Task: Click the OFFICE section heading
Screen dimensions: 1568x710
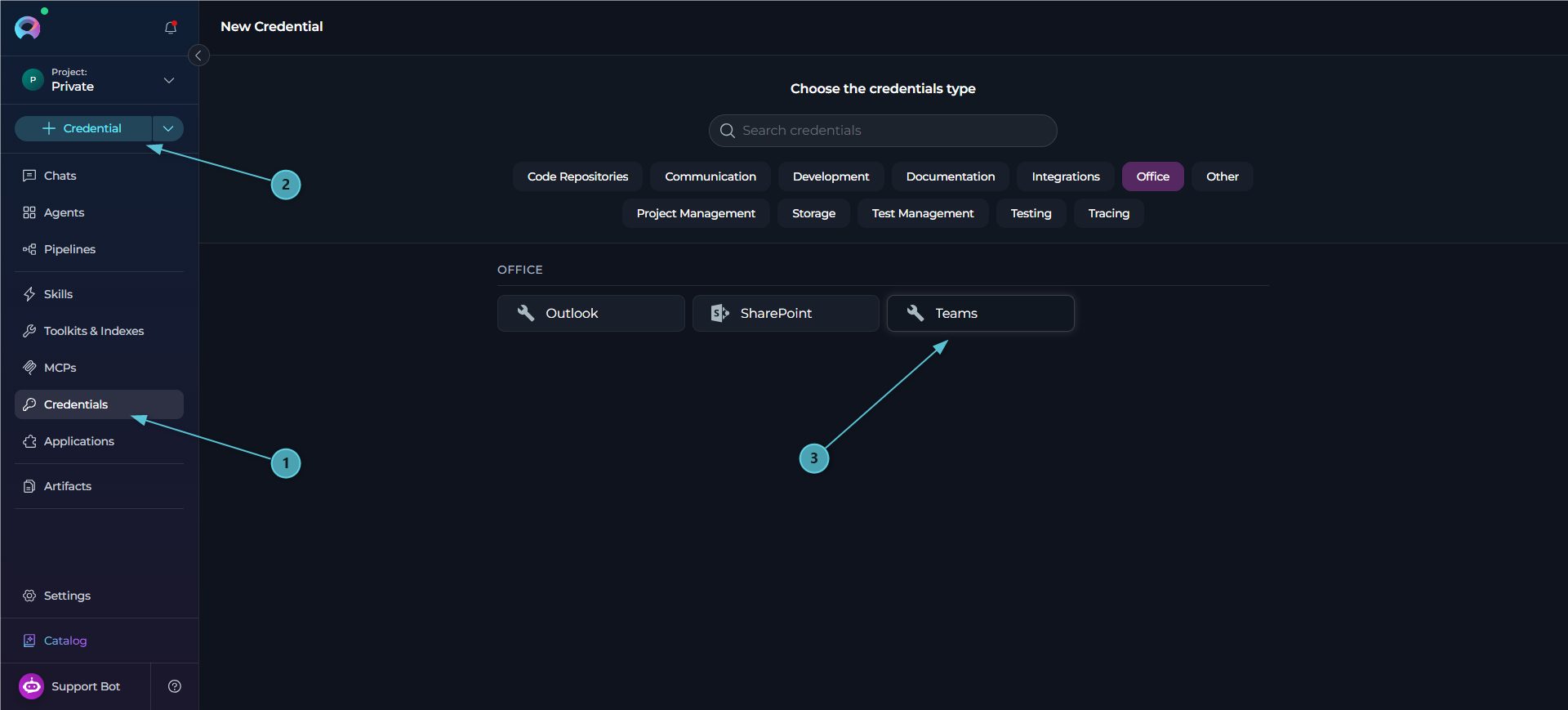Action: (519, 270)
